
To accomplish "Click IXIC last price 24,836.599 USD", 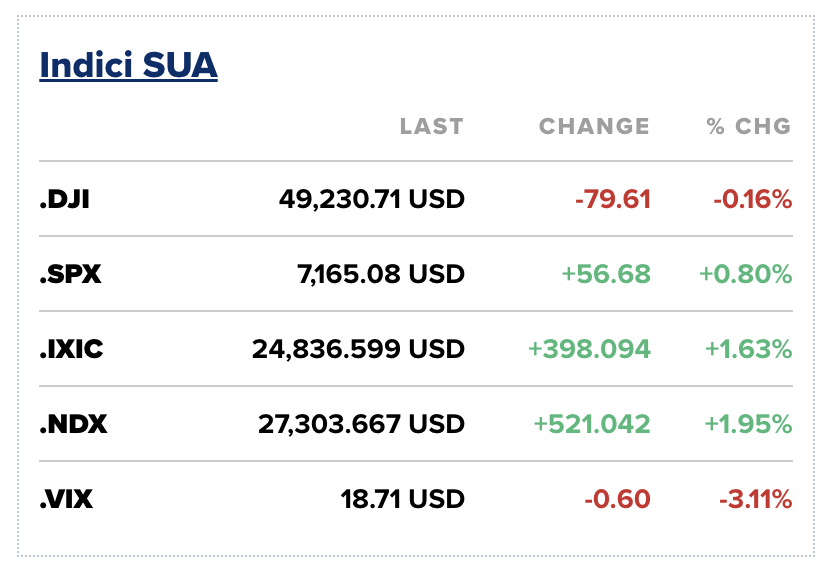I will [358, 349].
